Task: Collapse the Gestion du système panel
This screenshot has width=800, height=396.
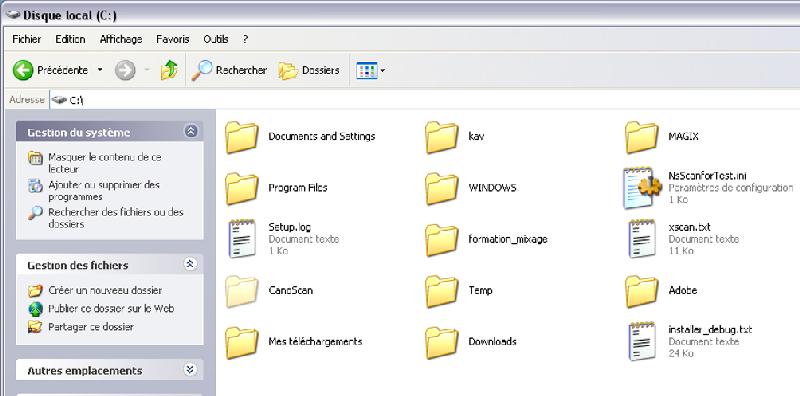Action: point(190,132)
